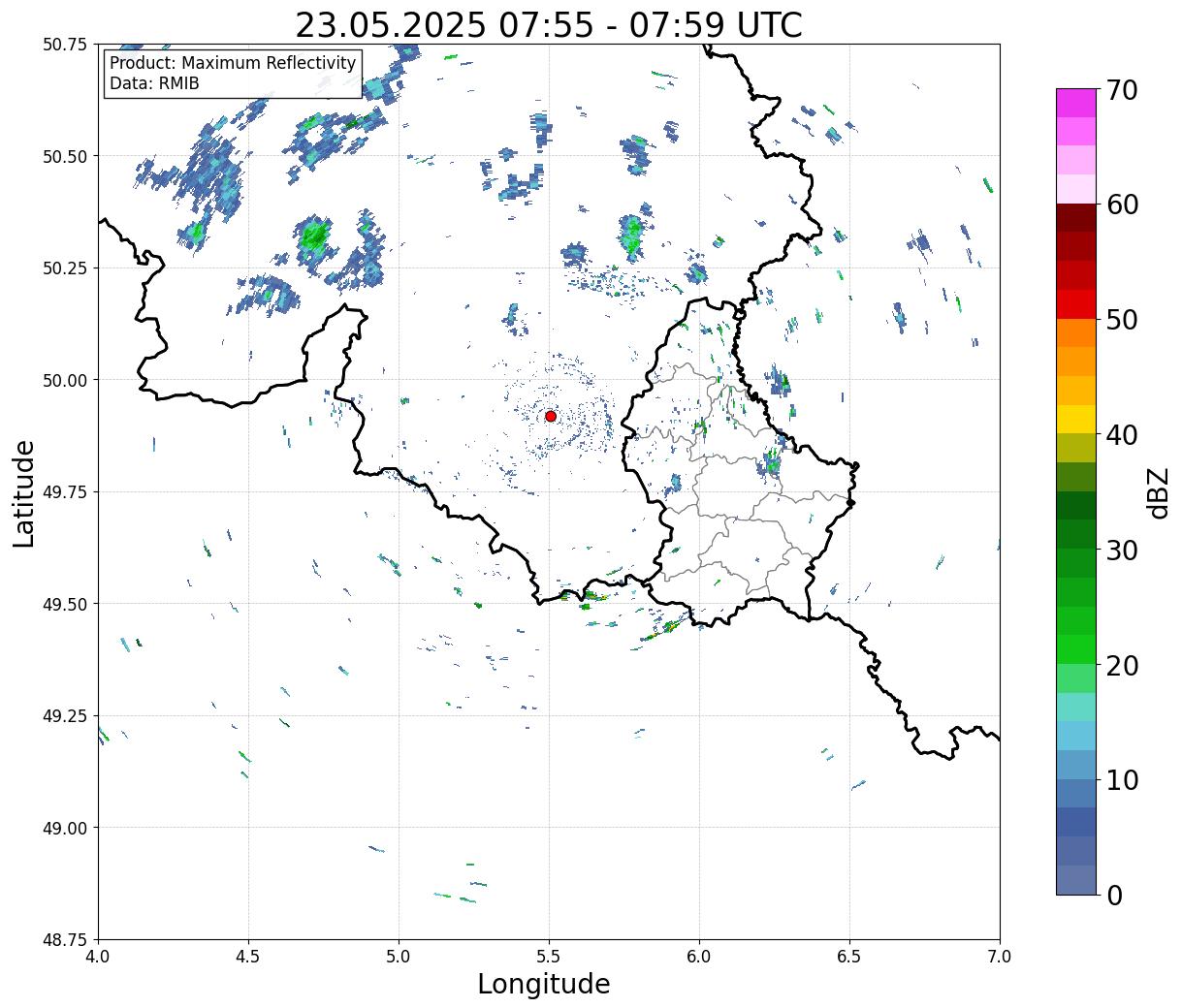This screenshot has height=1008, width=1182.
Task: Click longitude tick label 4.5
Action: point(248,957)
